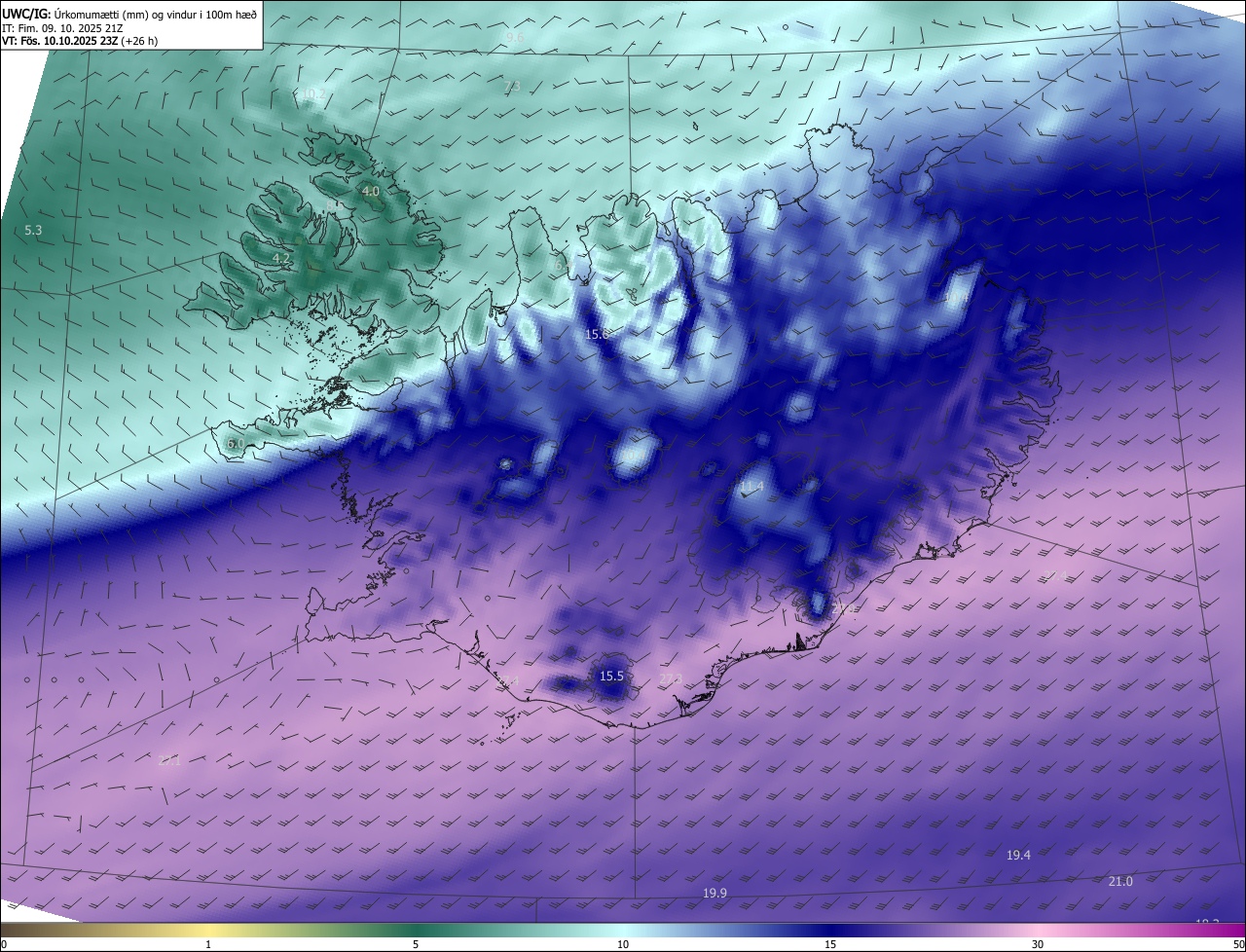The image size is (1246, 952).
Task: Click the 21.0 value label
Action: click(1120, 881)
